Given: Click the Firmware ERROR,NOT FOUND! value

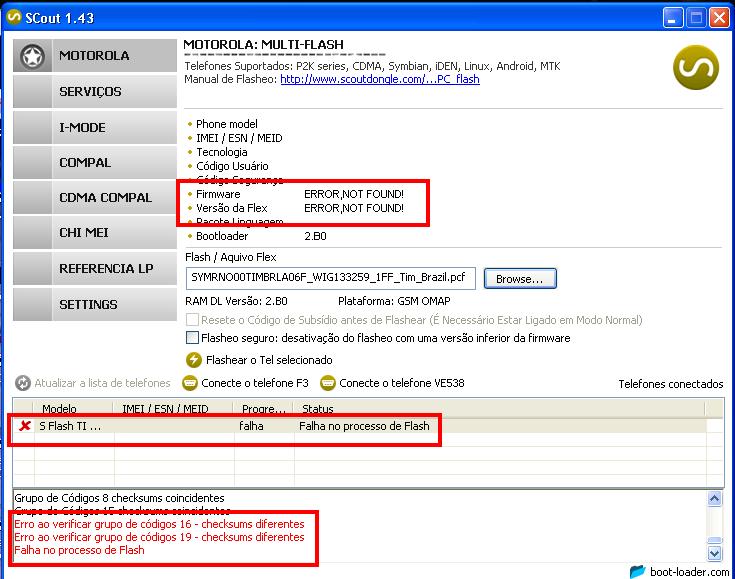Looking at the screenshot, I should point(354,194).
